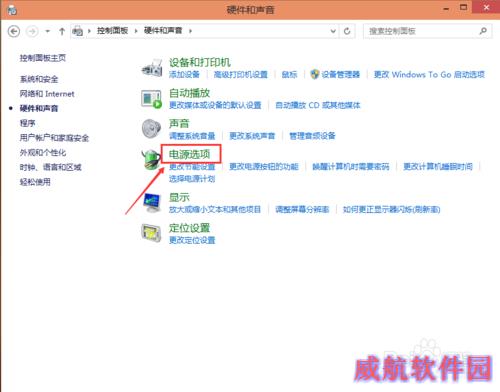This screenshot has height=392, width=500.
Task: Open 控制面板主页 in the sidebar
Action: (43, 58)
